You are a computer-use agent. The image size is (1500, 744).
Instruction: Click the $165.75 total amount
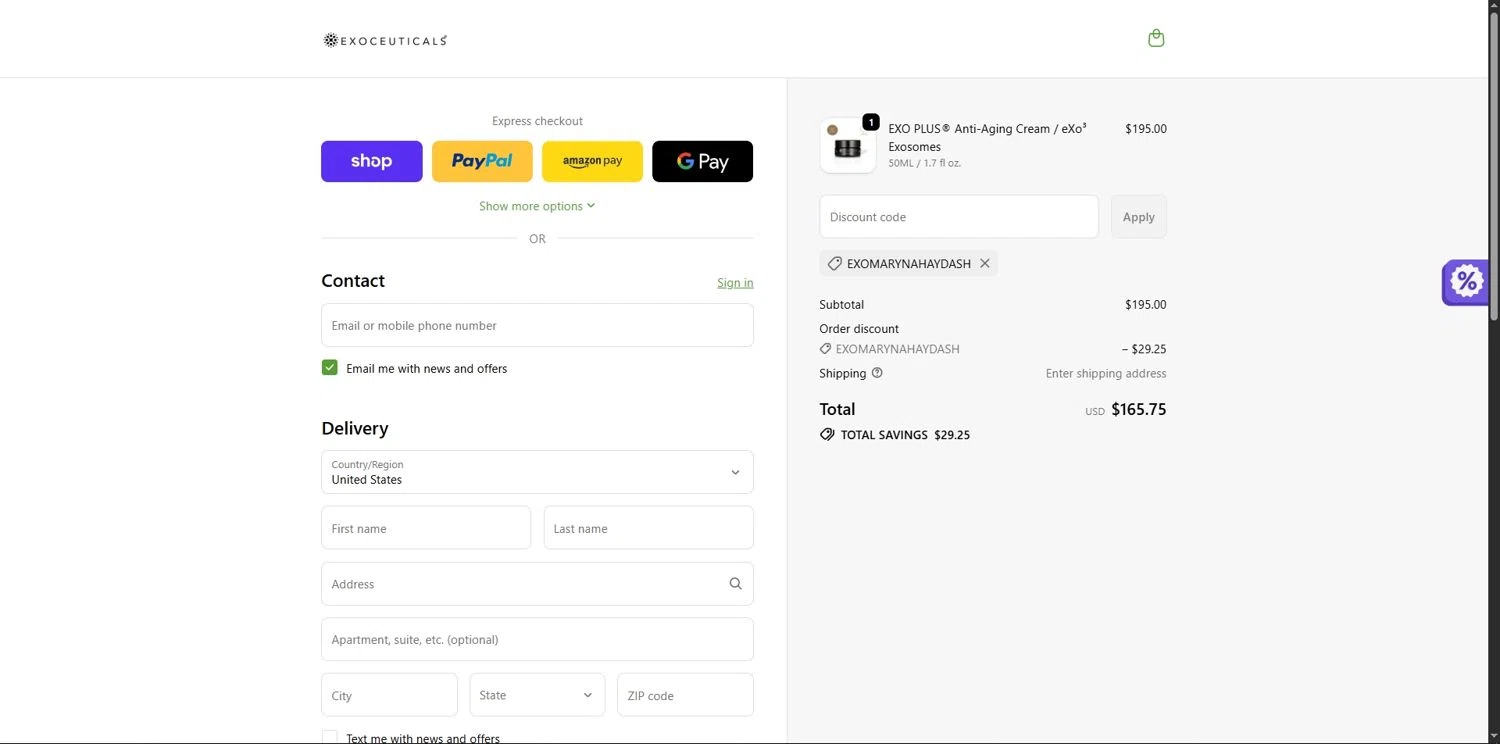tap(1139, 409)
